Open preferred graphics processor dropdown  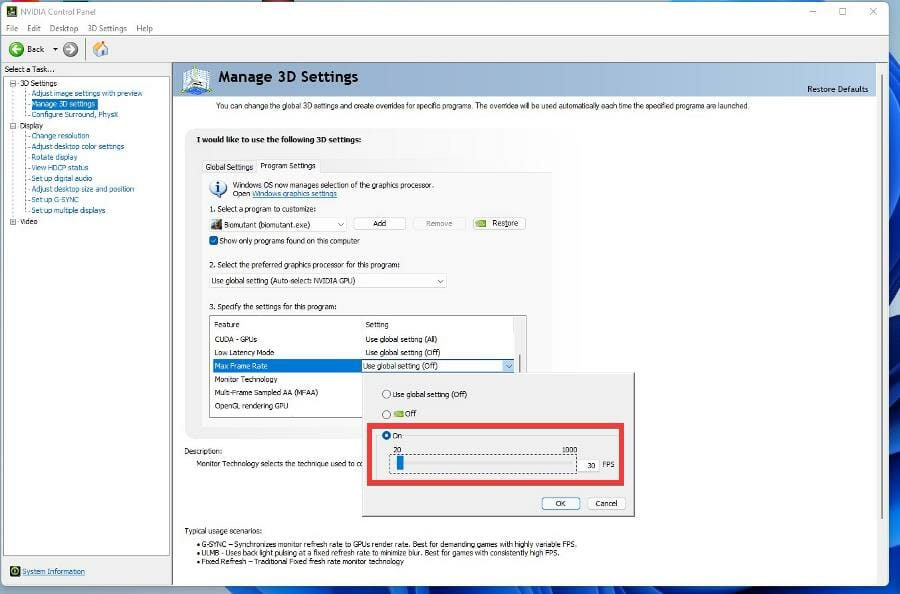(328, 281)
